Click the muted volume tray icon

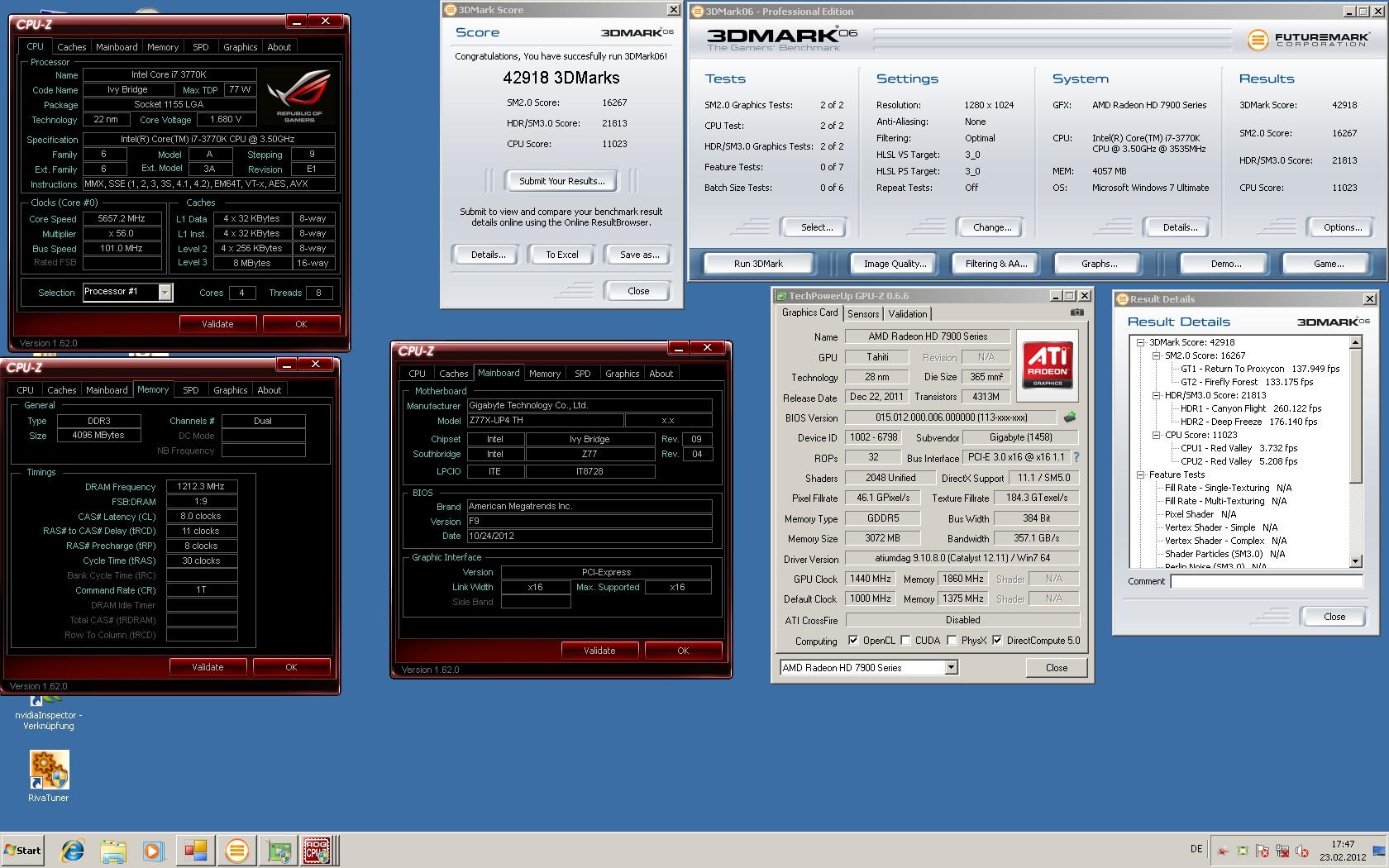pos(1302,850)
